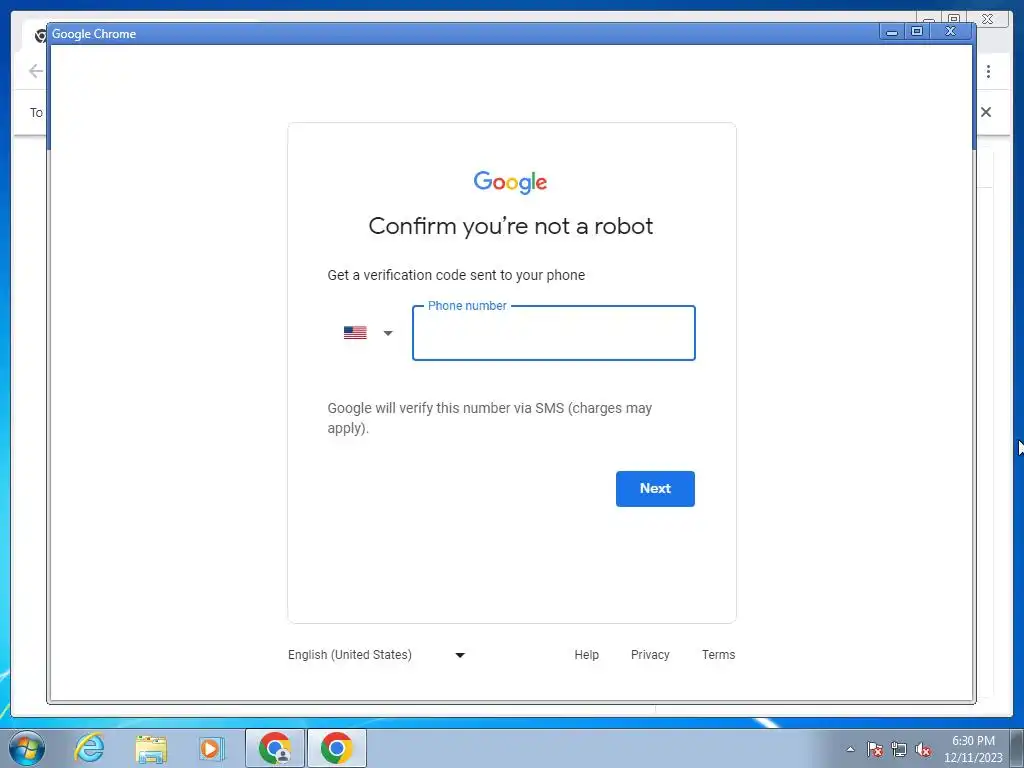Maximize the front Google Chrome popup window
Image resolution: width=1024 pixels, height=768 pixels.
click(x=917, y=31)
